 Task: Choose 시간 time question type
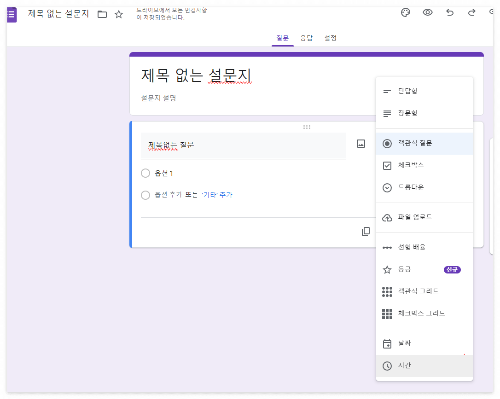(424, 366)
